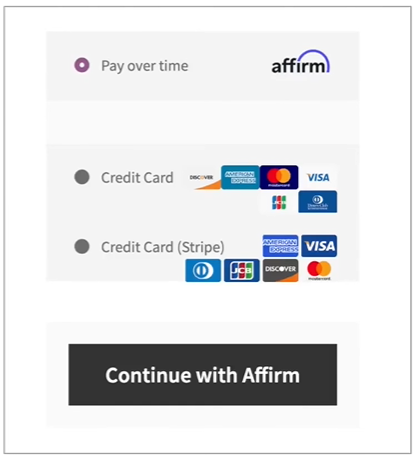Select the Credit Card (Stripe) radio button
This screenshot has height=457, width=413.
click(x=82, y=247)
